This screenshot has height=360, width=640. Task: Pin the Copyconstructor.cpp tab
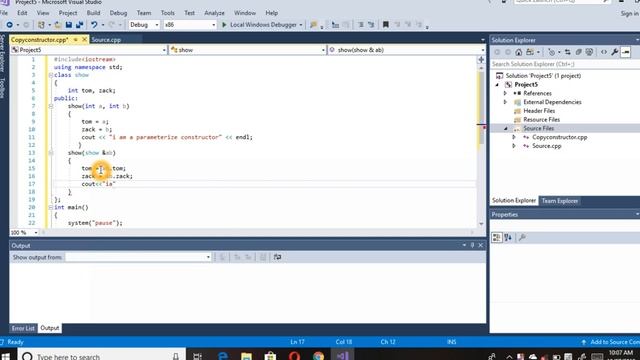(x=76, y=40)
